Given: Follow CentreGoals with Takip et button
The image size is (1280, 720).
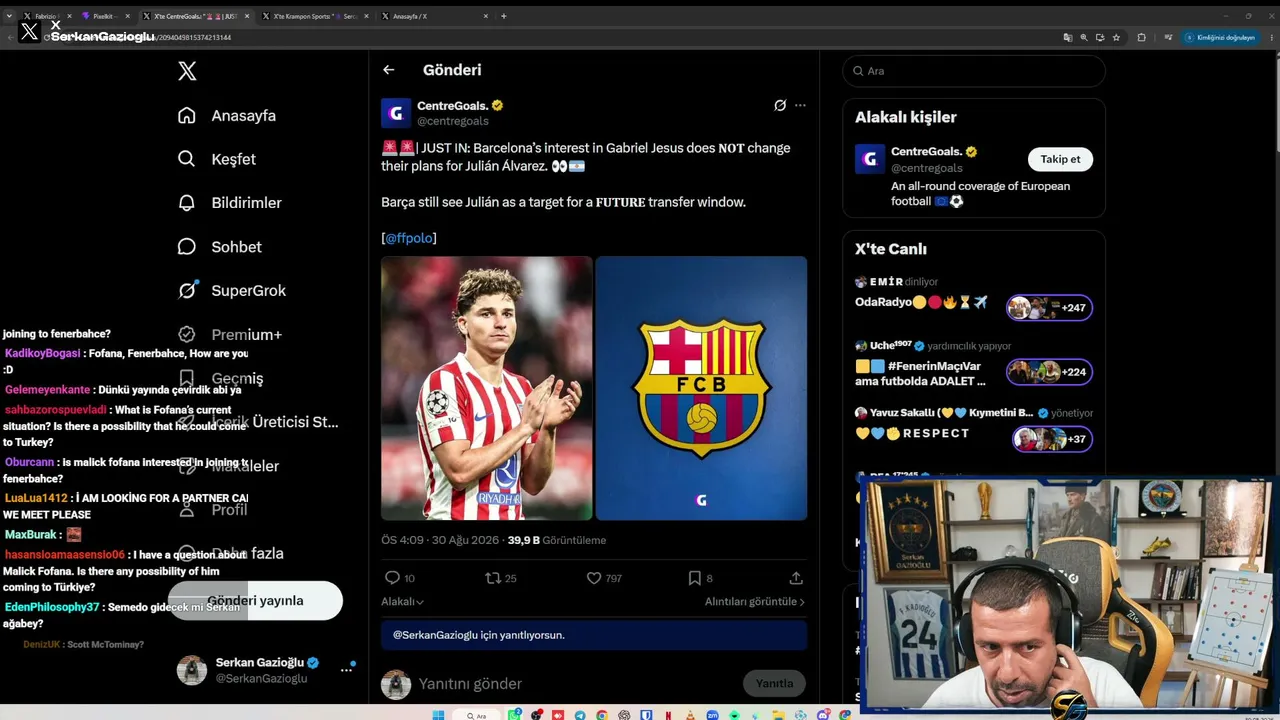Looking at the screenshot, I should (x=1060, y=159).
